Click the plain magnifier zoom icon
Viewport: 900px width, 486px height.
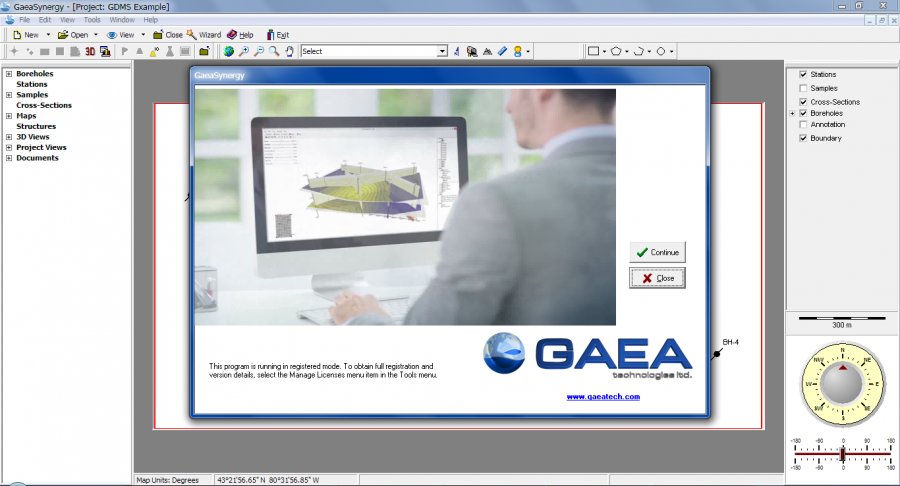(274, 51)
